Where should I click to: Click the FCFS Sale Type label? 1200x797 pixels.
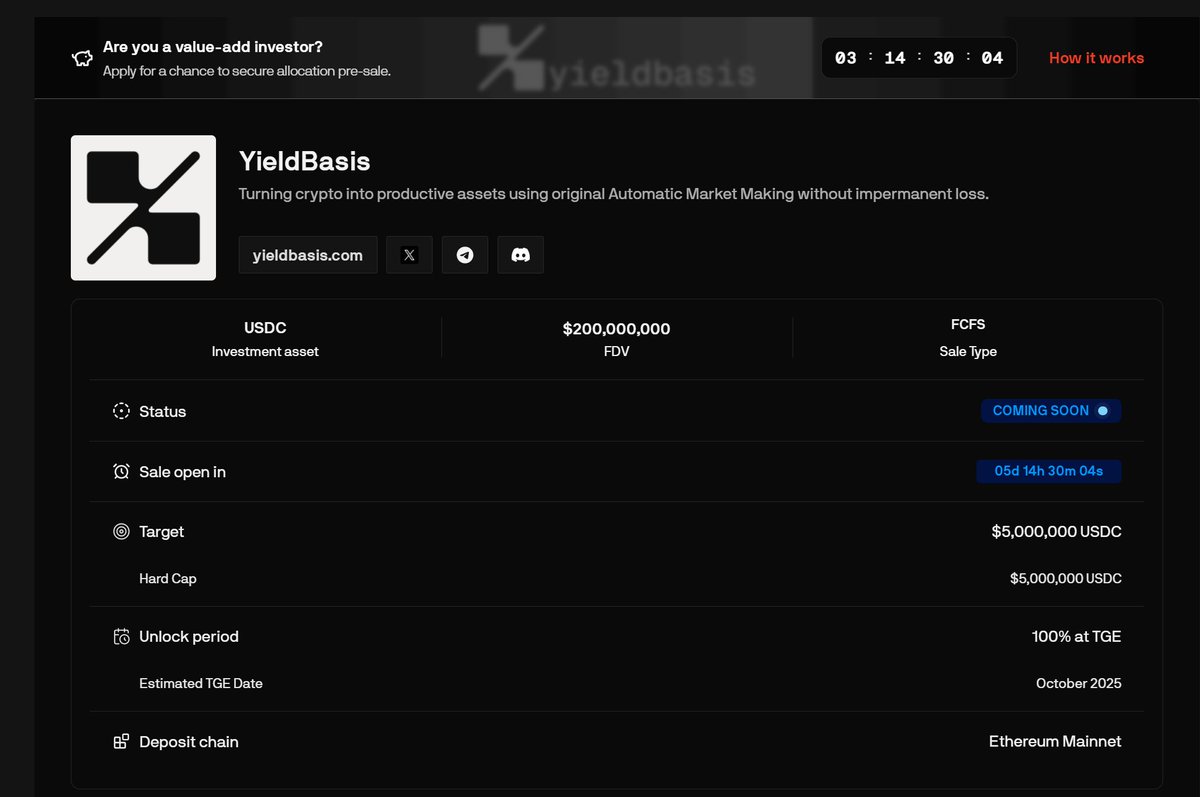pos(968,325)
